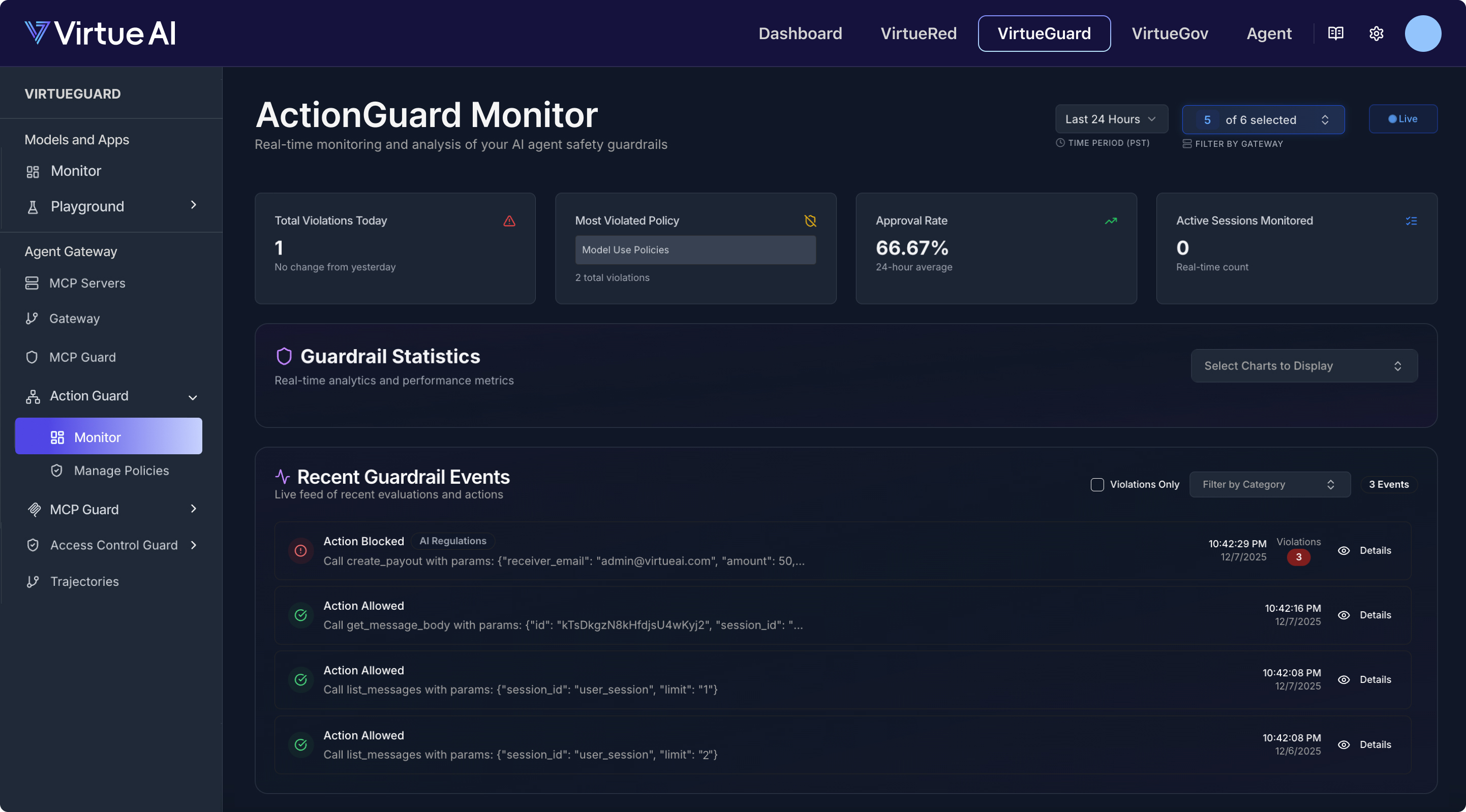
Task: Enable the Violations Only checkbox
Action: [x=1096, y=484]
